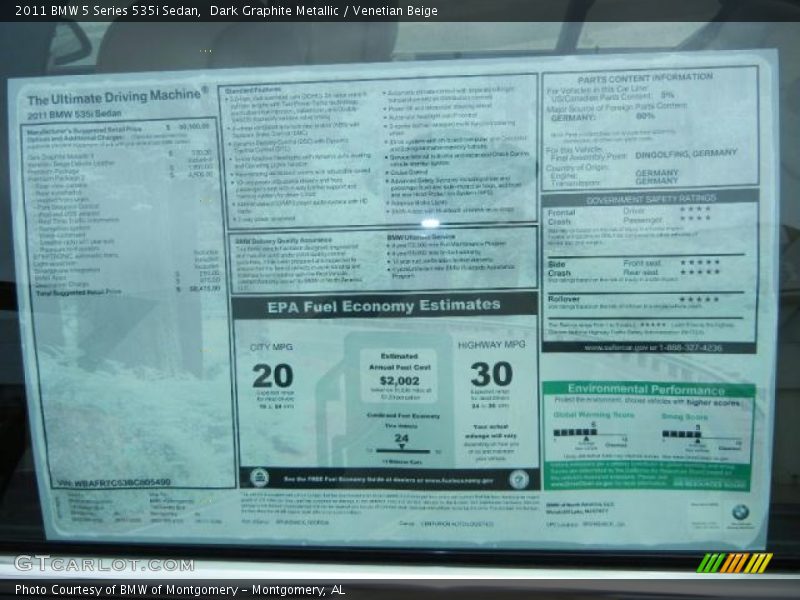
Task: Click 'Dark Graphite Metallic / Venetian Beige' caption text
Action: (323, 11)
